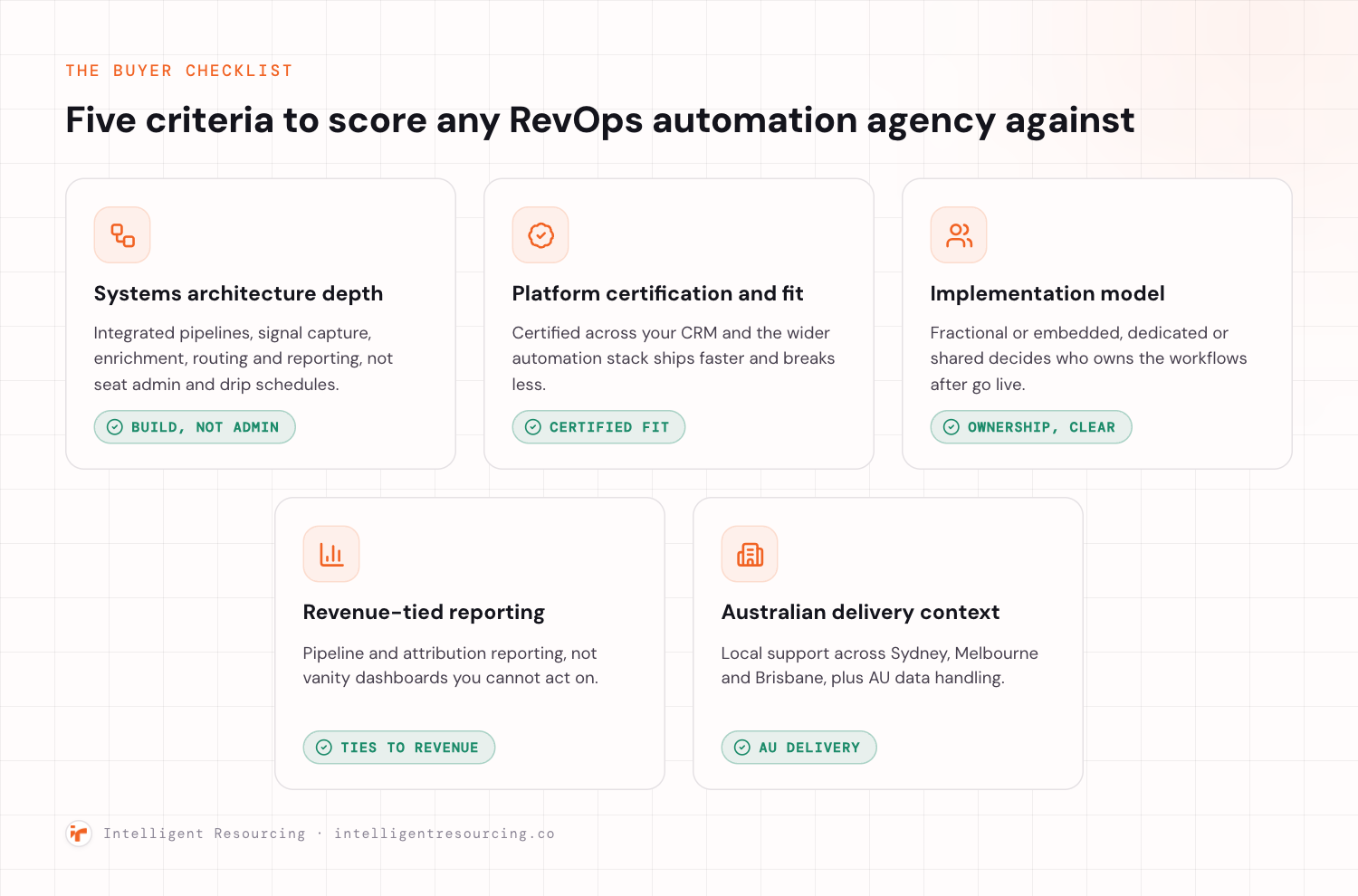Click the Implementation model people icon
Image resolution: width=1358 pixels, height=896 pixels.
coord(959,235)
